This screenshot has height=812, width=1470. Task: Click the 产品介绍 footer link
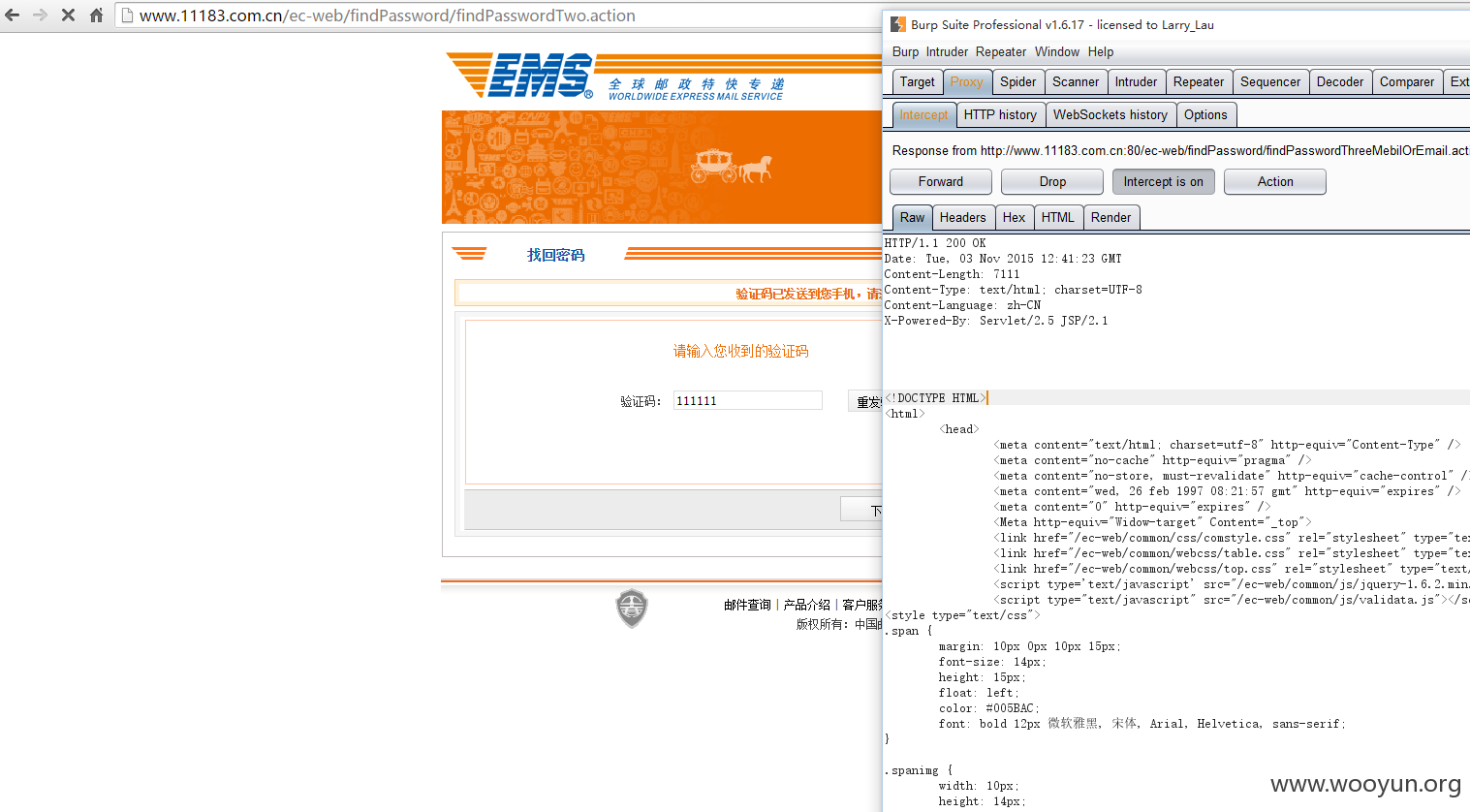click(x=807, y=605)
